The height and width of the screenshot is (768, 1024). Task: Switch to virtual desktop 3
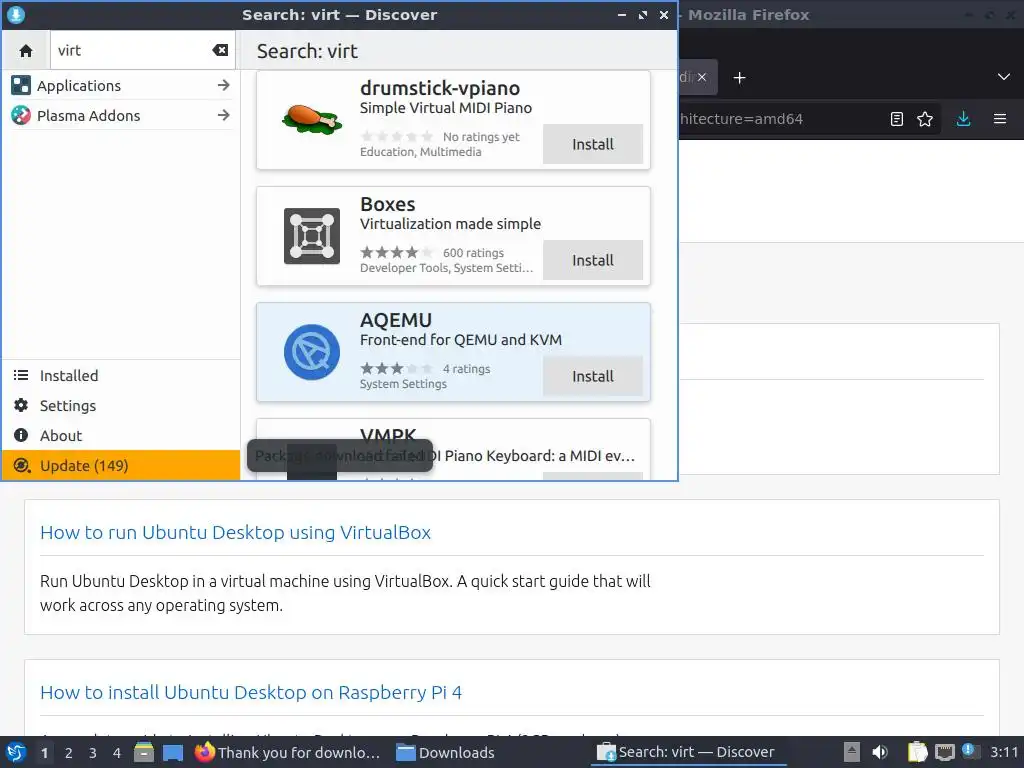93,753
